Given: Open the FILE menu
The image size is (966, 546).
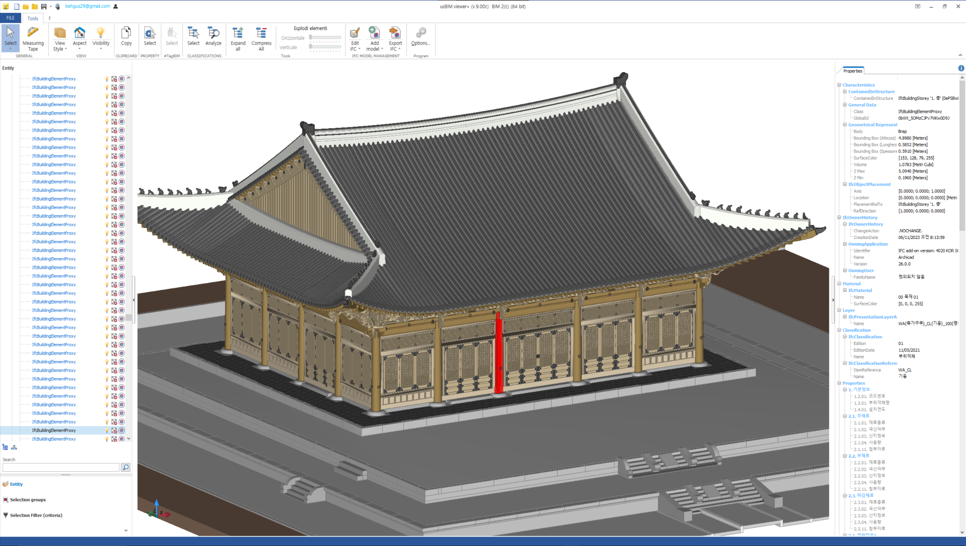Looking at the screenshot, I should 10,18.
